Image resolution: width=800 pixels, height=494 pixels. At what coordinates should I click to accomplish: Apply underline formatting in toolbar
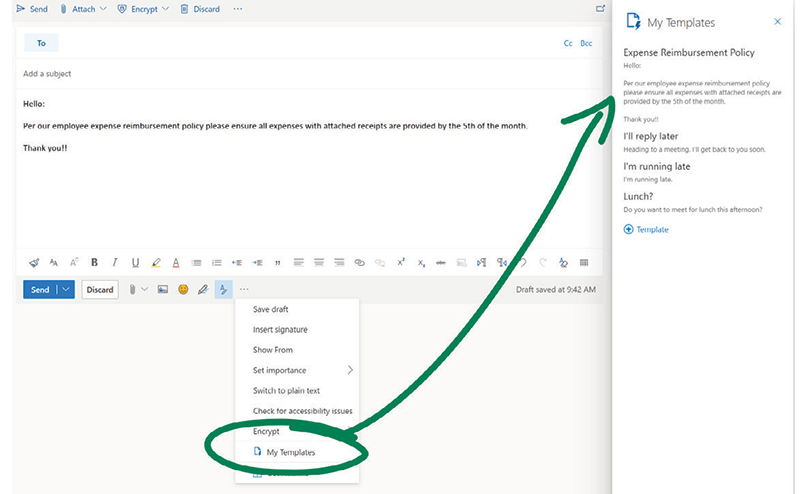coord(135,263)
